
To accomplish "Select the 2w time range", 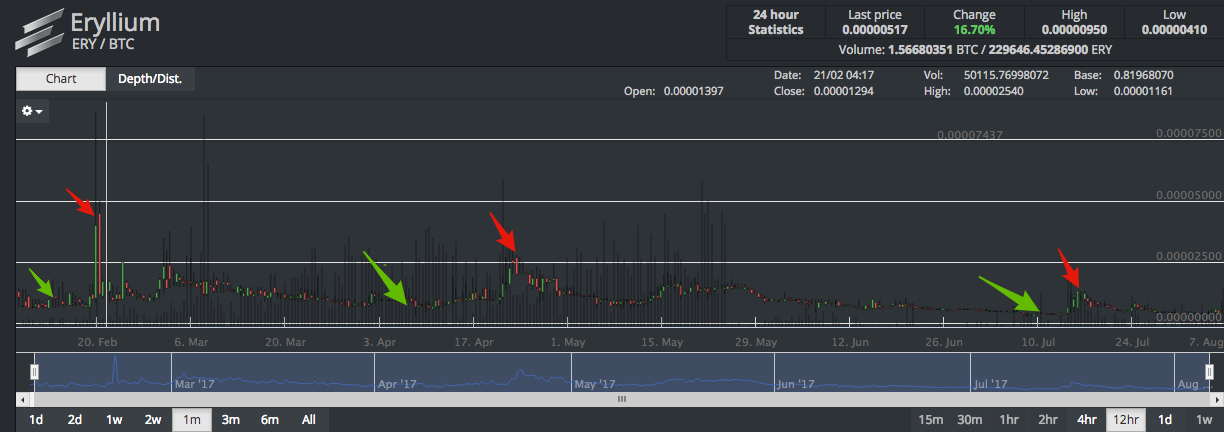I will (152, 420).
